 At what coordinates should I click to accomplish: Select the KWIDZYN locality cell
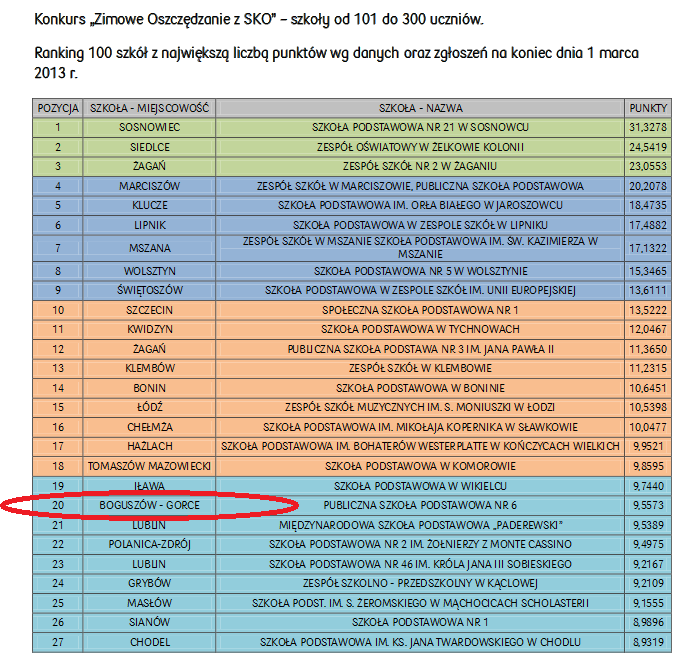click(149, 330)
